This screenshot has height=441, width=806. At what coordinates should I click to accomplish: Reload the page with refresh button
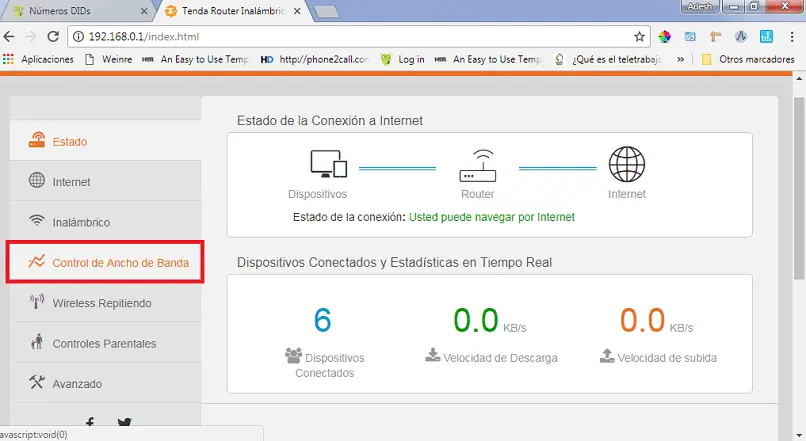tap(53, 36)
